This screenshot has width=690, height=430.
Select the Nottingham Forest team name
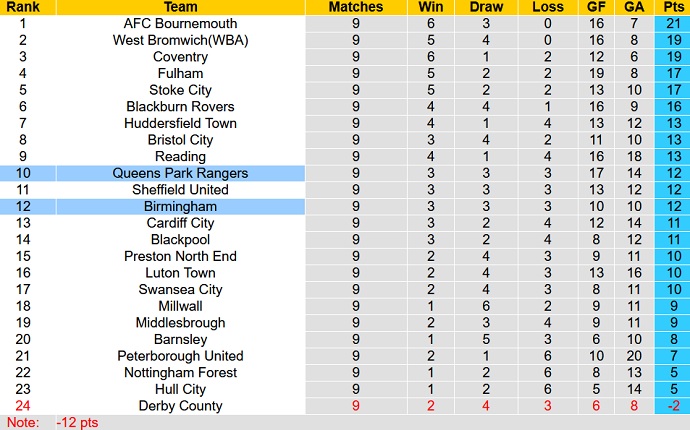pos(180,373)
